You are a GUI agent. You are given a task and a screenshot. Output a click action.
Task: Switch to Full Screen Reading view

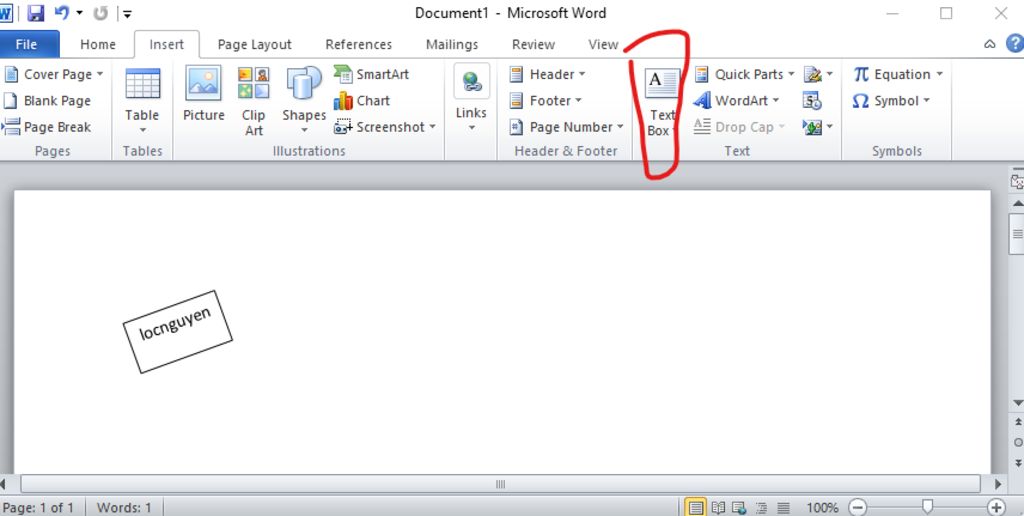[x=718, y=508]
